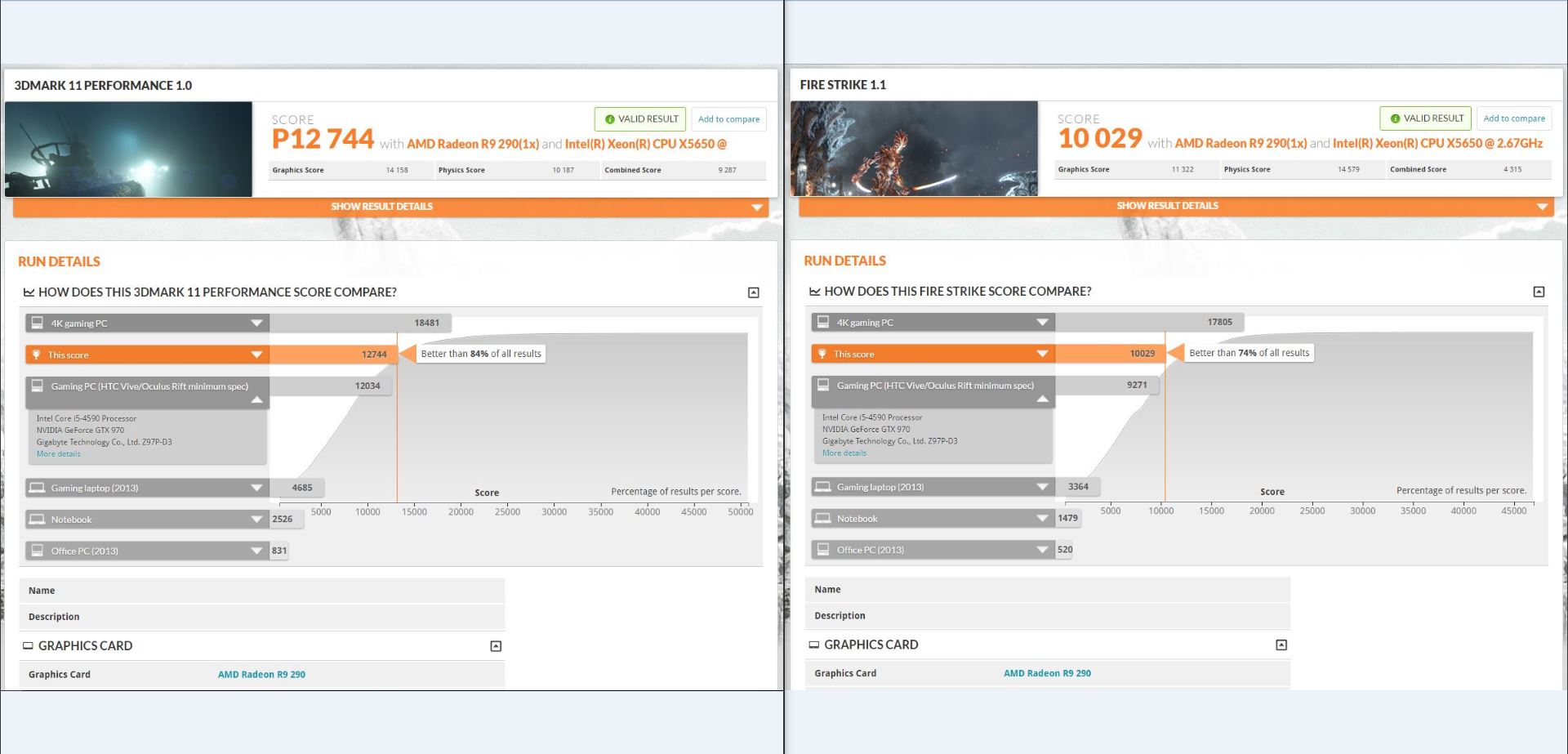Expand the Office PC (2013) row arrow in Fire Strike
Screen dimensions: 1568x754
pos(1042,551)
